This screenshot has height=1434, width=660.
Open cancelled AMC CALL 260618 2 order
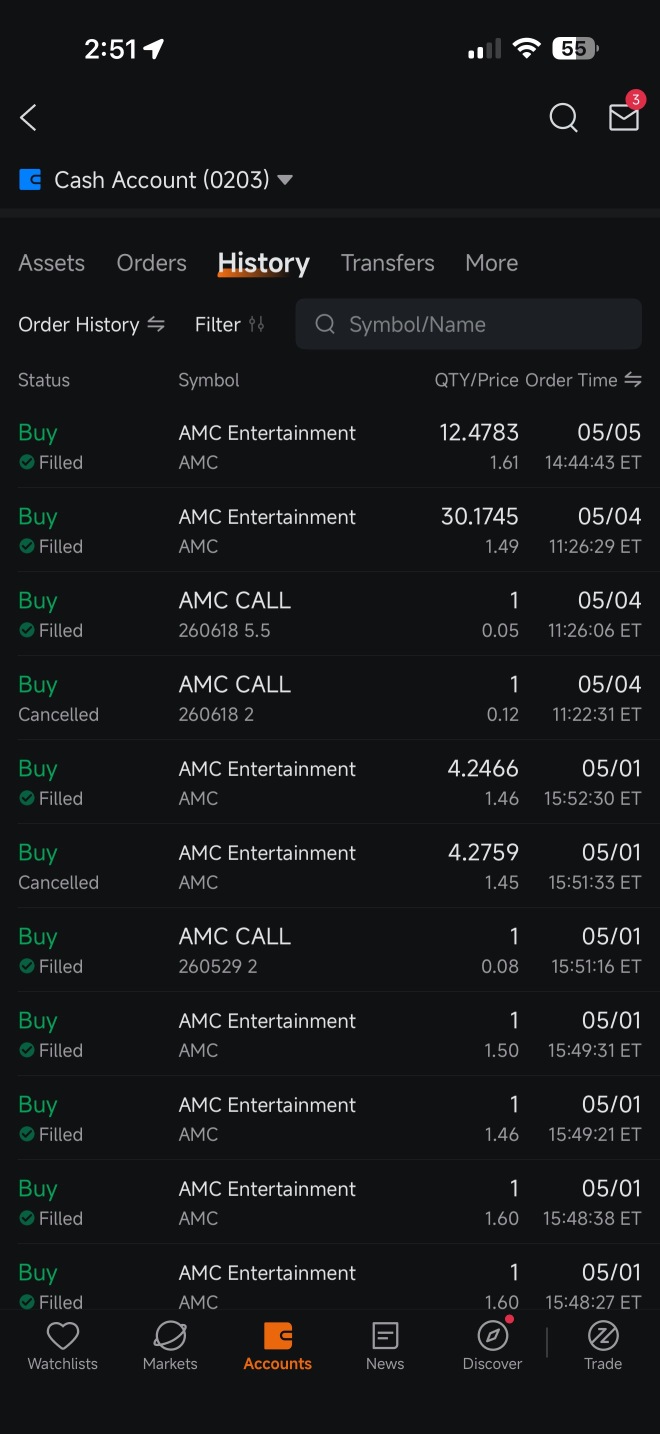(x=330, y=698)
